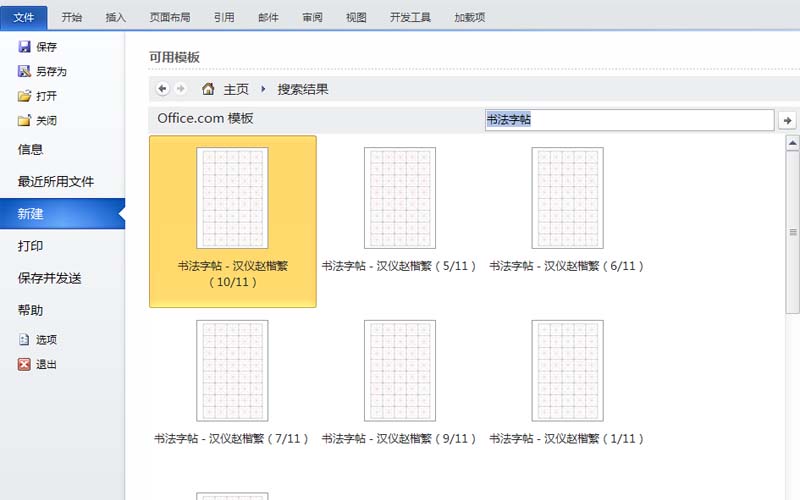Select the 汉仪赵楷繁 (1/11) template thumbnail
This screenshot has height=500, width=800.
tap(567, 370)
